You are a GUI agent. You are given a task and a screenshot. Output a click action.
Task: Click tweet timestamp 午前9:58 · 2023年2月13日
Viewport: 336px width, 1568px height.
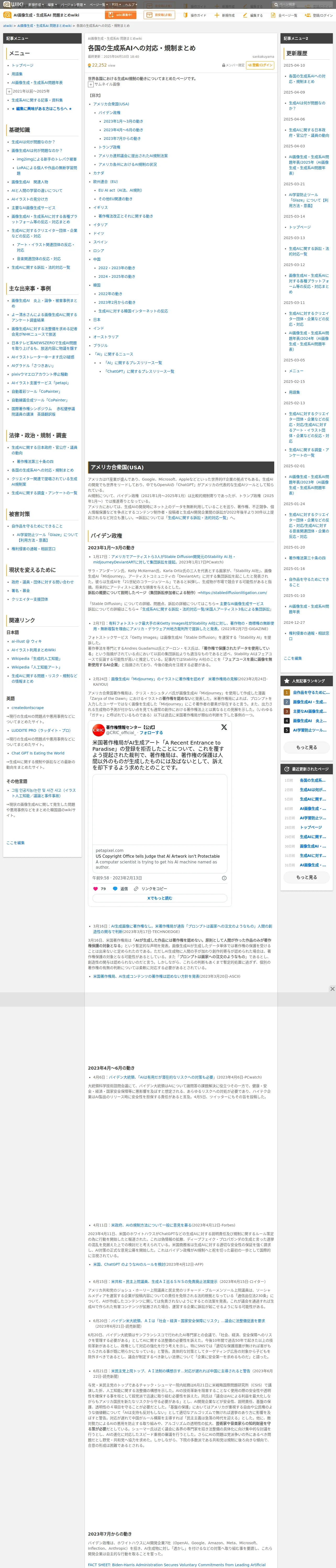click(117, 878)
